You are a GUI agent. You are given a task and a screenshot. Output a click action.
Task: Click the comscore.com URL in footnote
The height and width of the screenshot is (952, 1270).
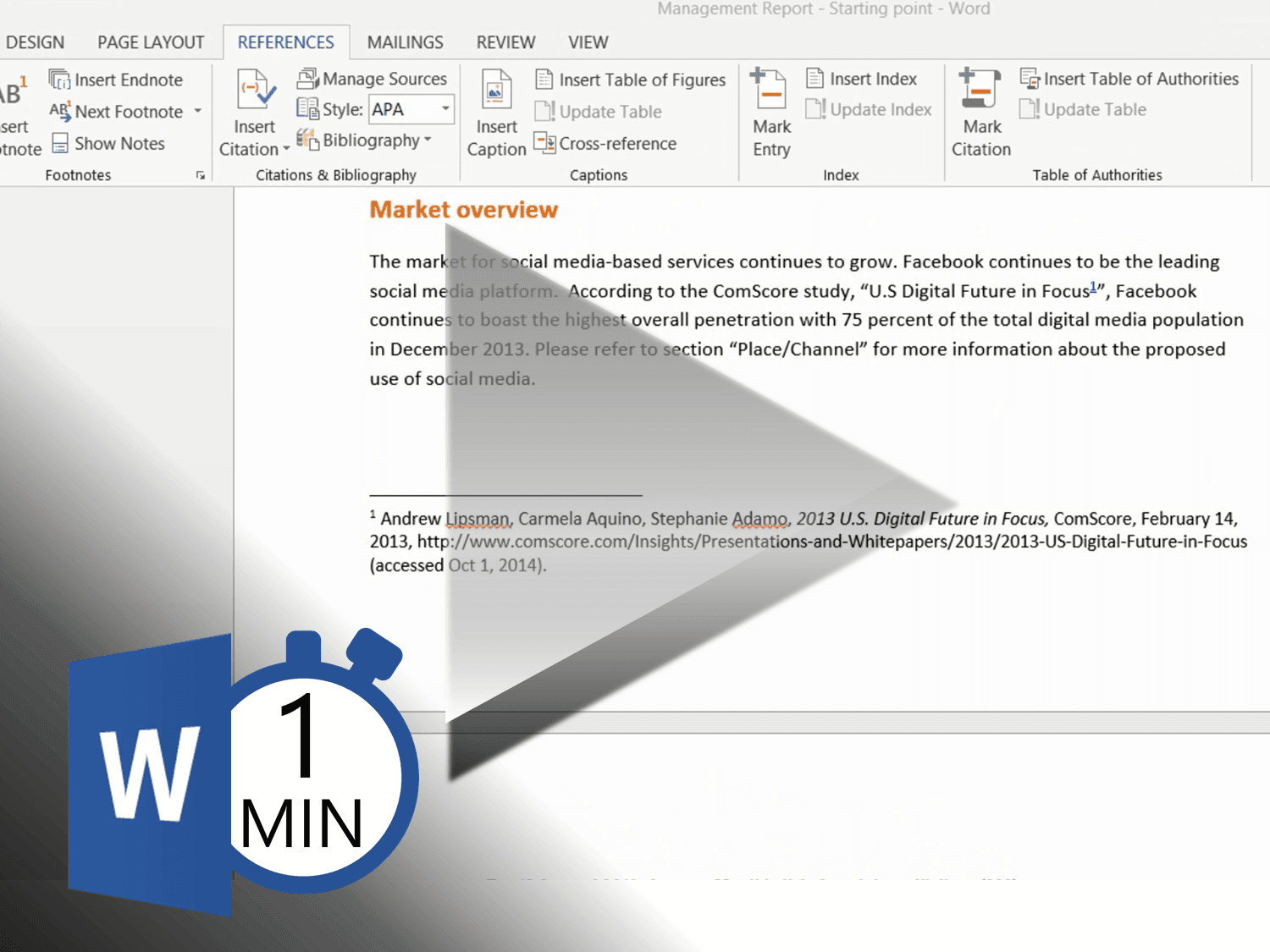click(831, 542)
